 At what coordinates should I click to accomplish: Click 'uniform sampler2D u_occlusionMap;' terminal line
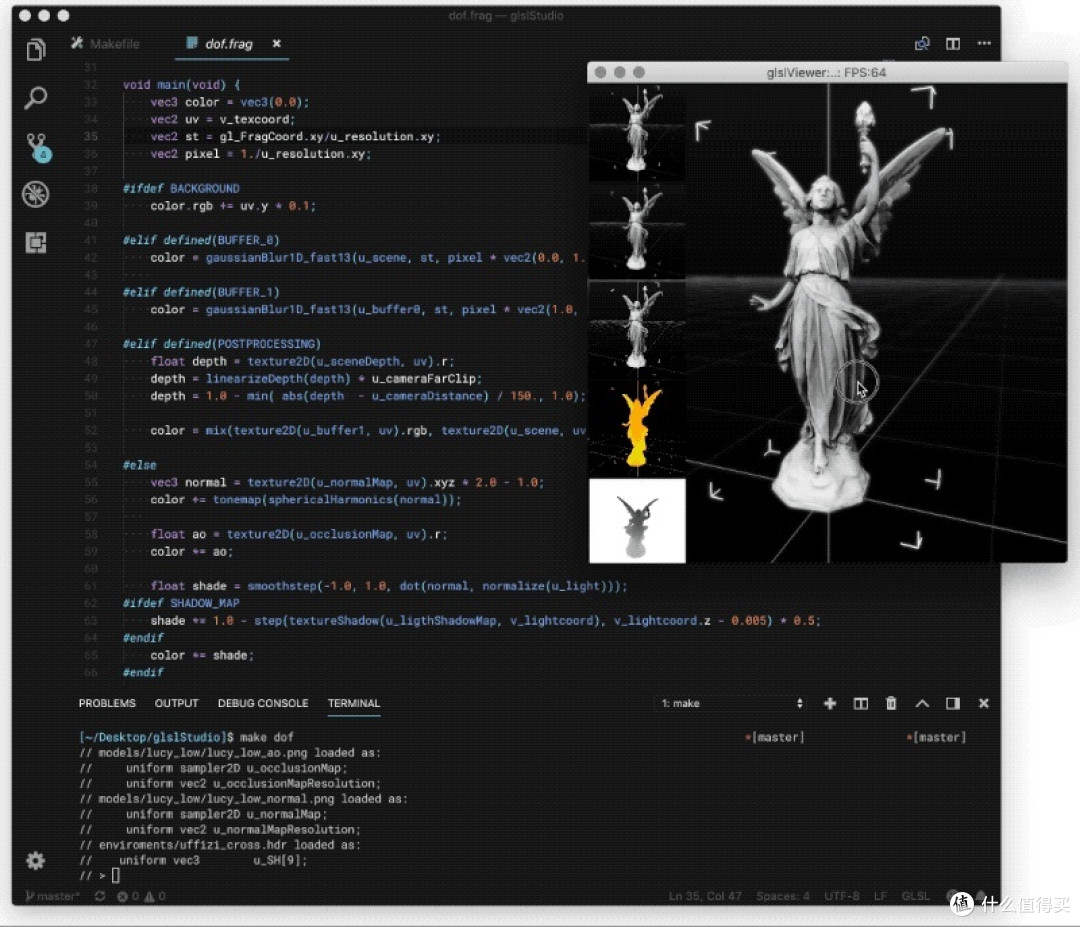tap(236, 768)
